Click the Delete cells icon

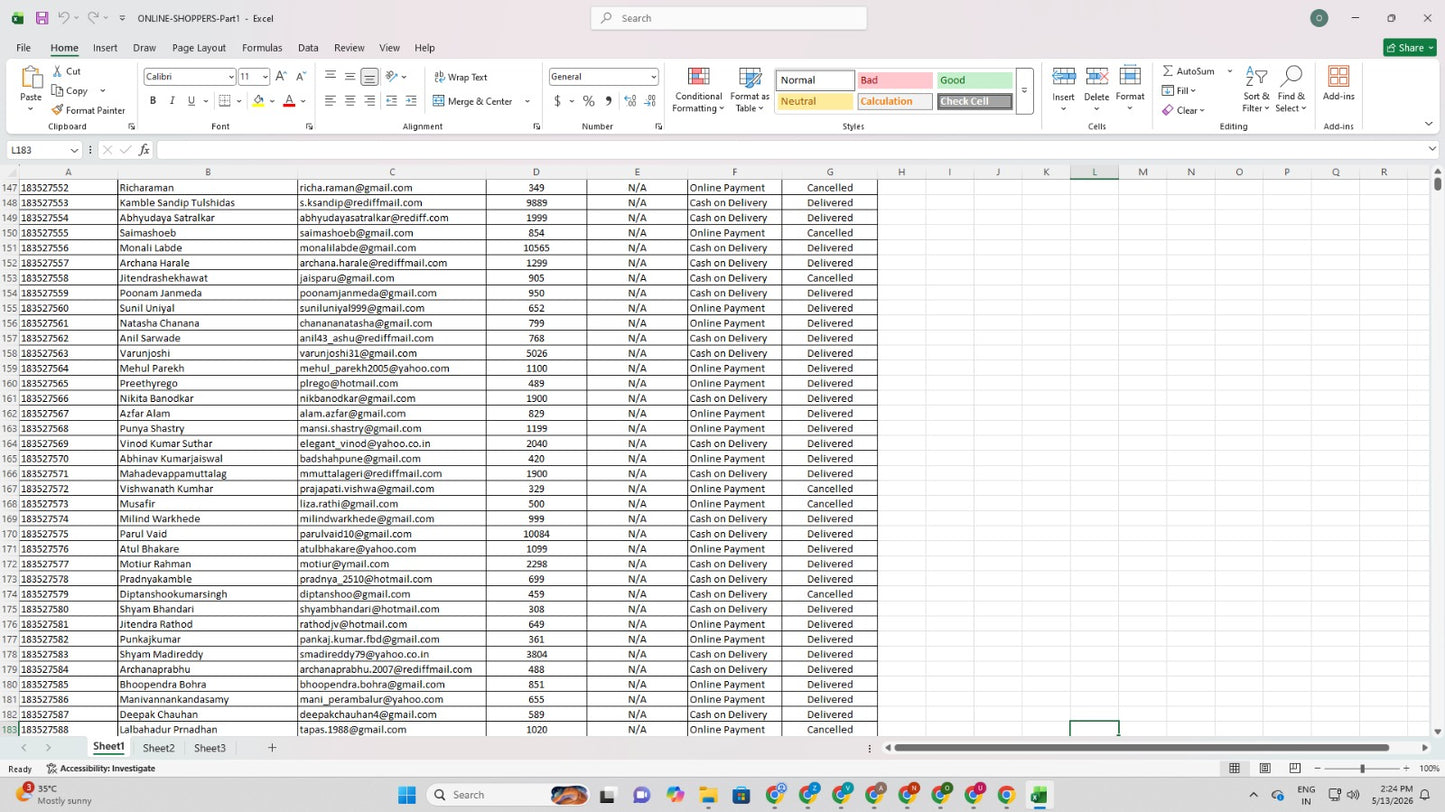pyautogui.click(x=1097, y=77)
